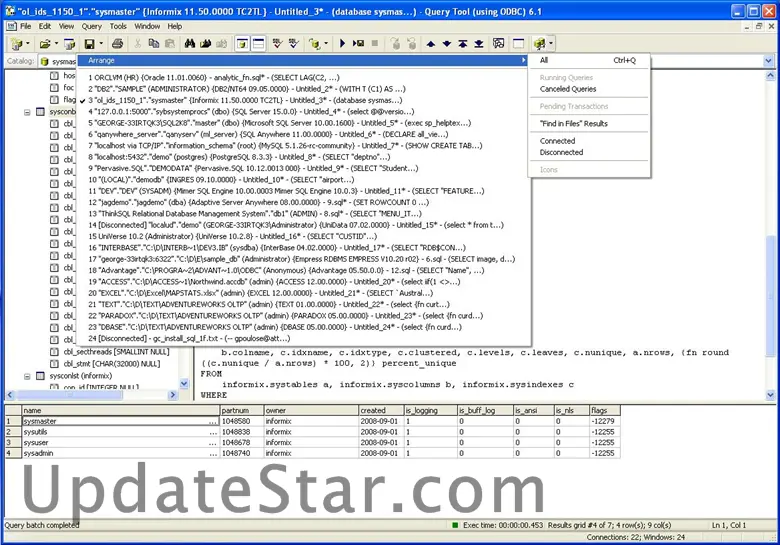The image size is (780, 545).
Task: Choose Canceled Queries in the submenu
Action: click(x=589, y=89)
